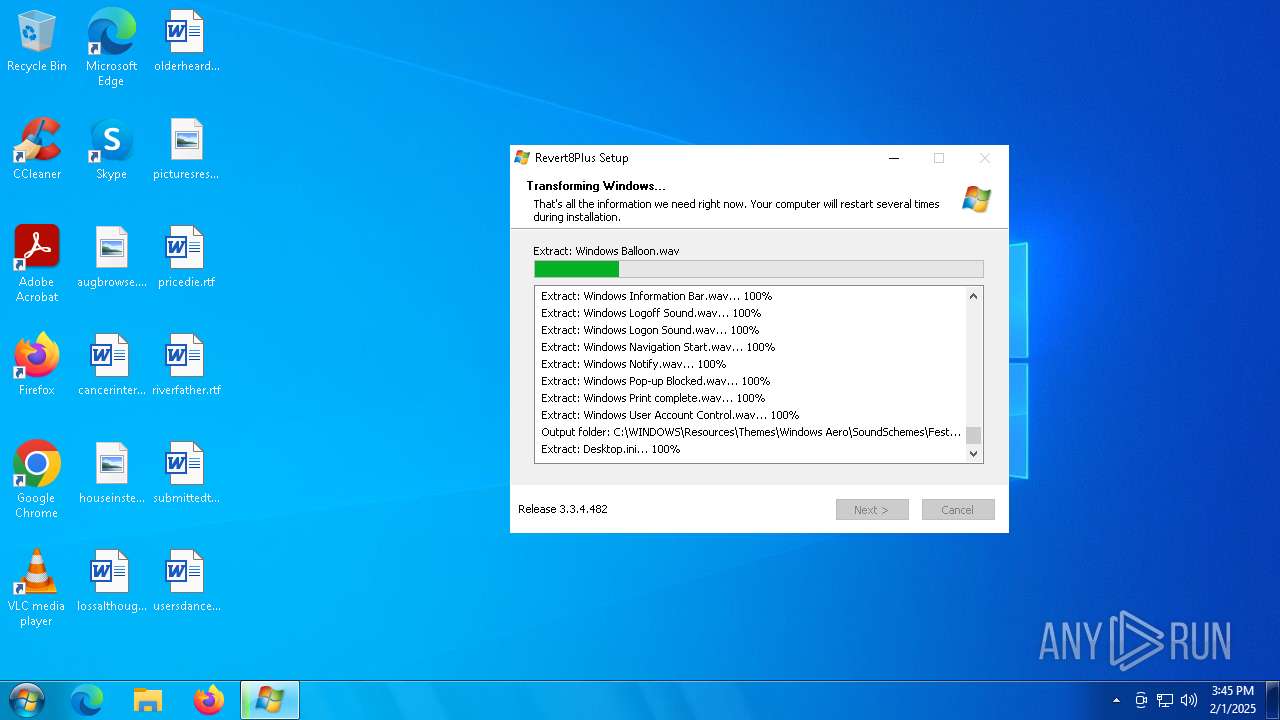Select the 'Windows Logoff Sound.wav' log line
The height and width of the screenshot is (720, 1280).
tap(651, 313)
